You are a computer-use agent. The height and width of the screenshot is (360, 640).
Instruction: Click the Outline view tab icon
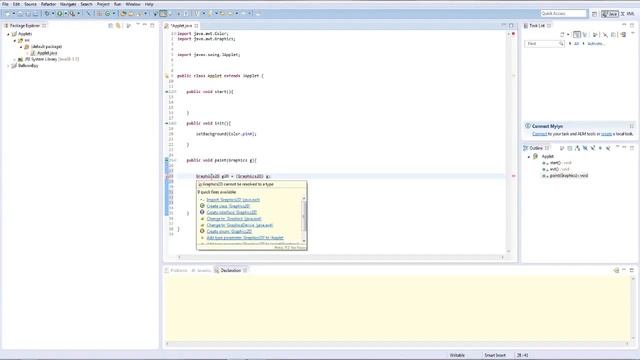(x=526, y=148)
